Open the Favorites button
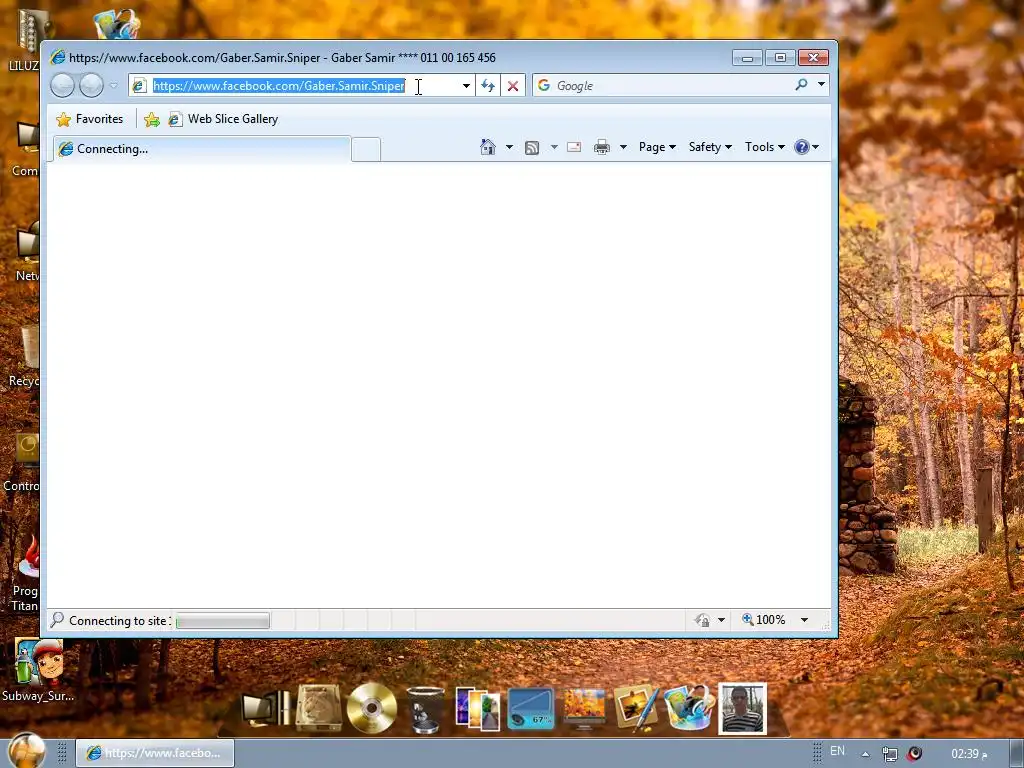Image resolution: width=1024 pixels, height=768 pixels. pyautogui.click(x=89, y=119)
